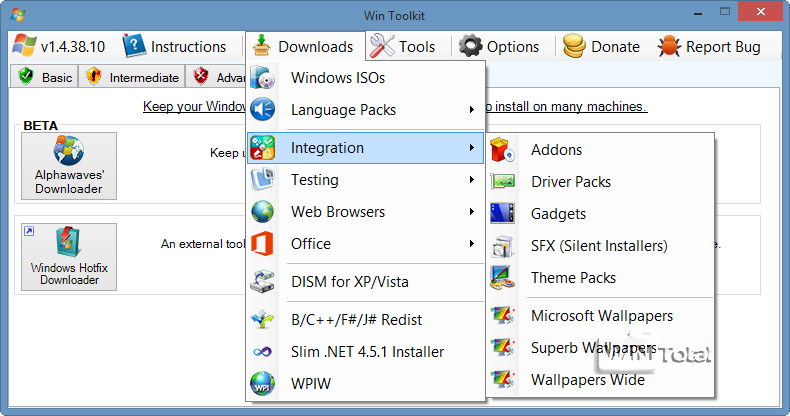The height and width of the screenshot is (416, 790).
Task: Expand the Office submenu arrow
Action: [x=471, y=244]
